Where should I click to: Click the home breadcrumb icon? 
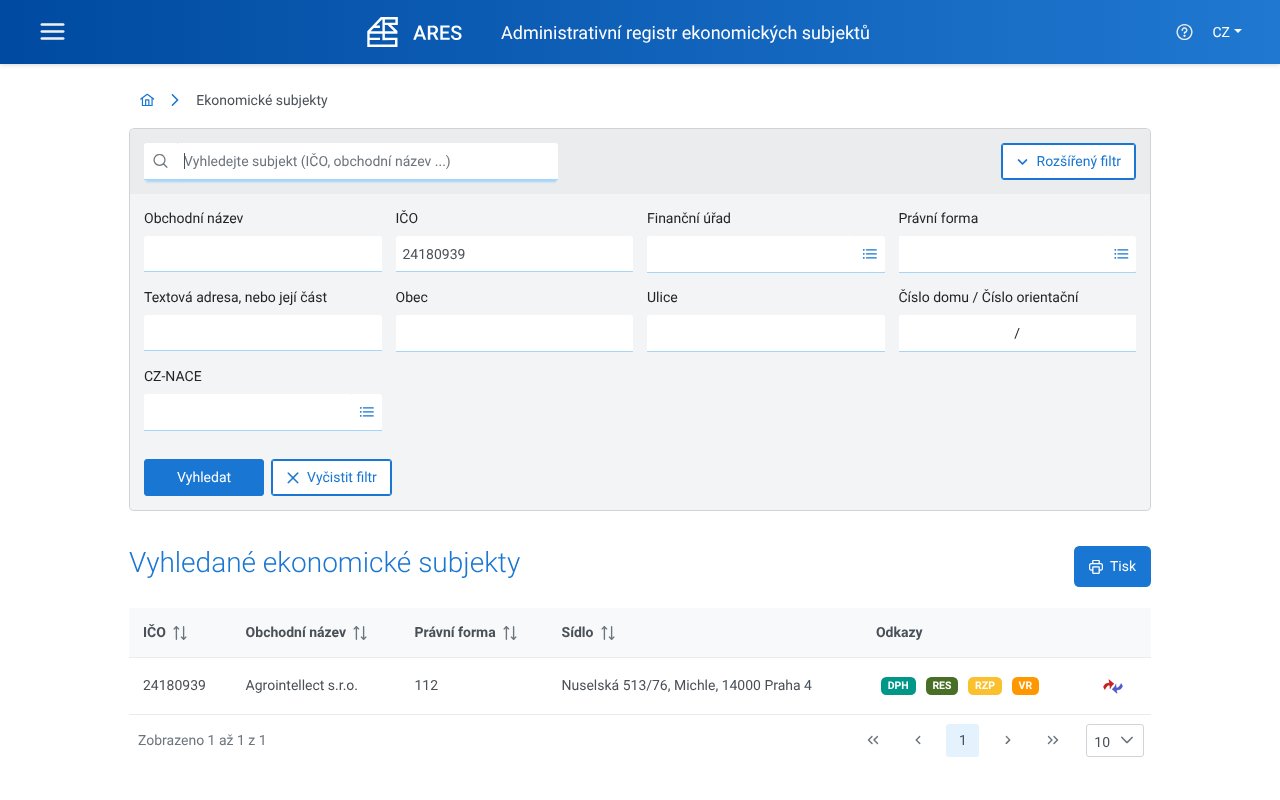pos(147,99)
